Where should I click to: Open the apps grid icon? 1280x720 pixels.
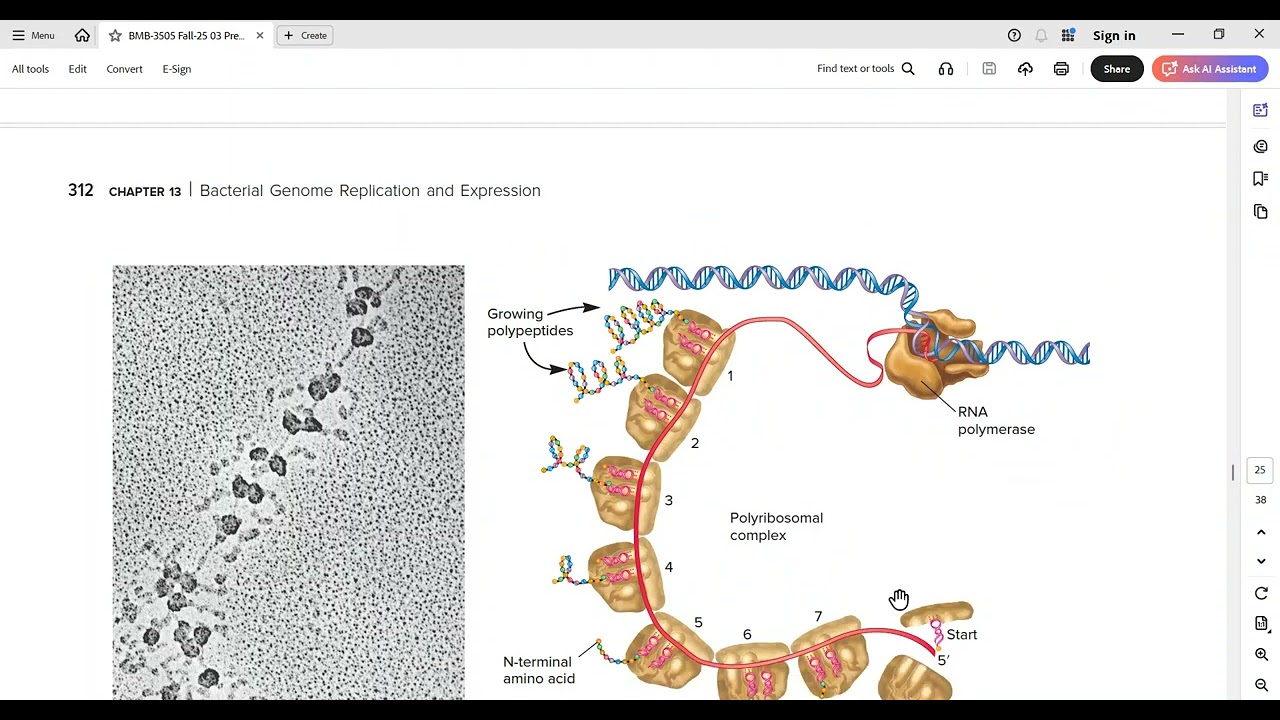click(1068, 35)
